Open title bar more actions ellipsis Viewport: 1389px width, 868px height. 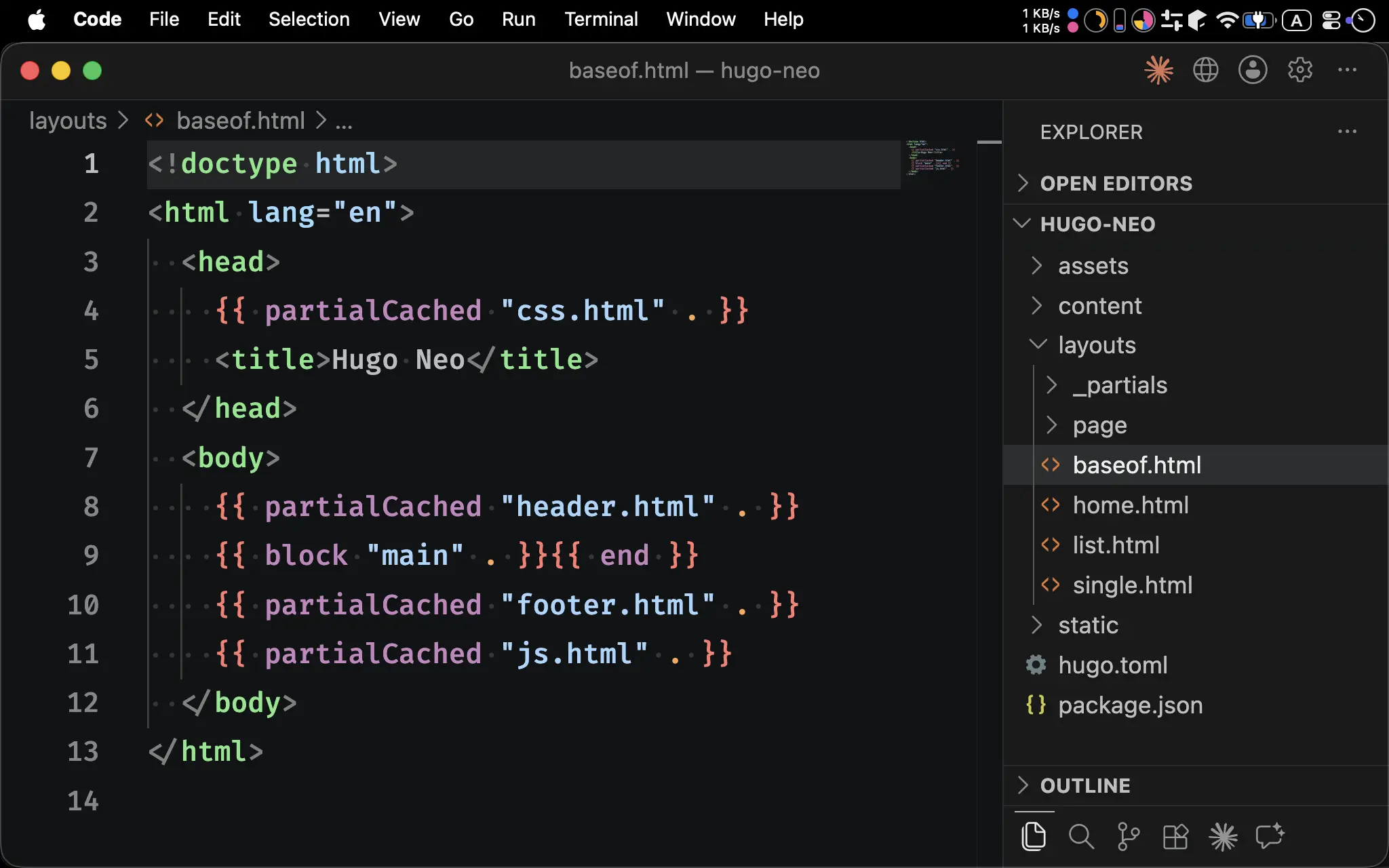[x=1347, y=70]
